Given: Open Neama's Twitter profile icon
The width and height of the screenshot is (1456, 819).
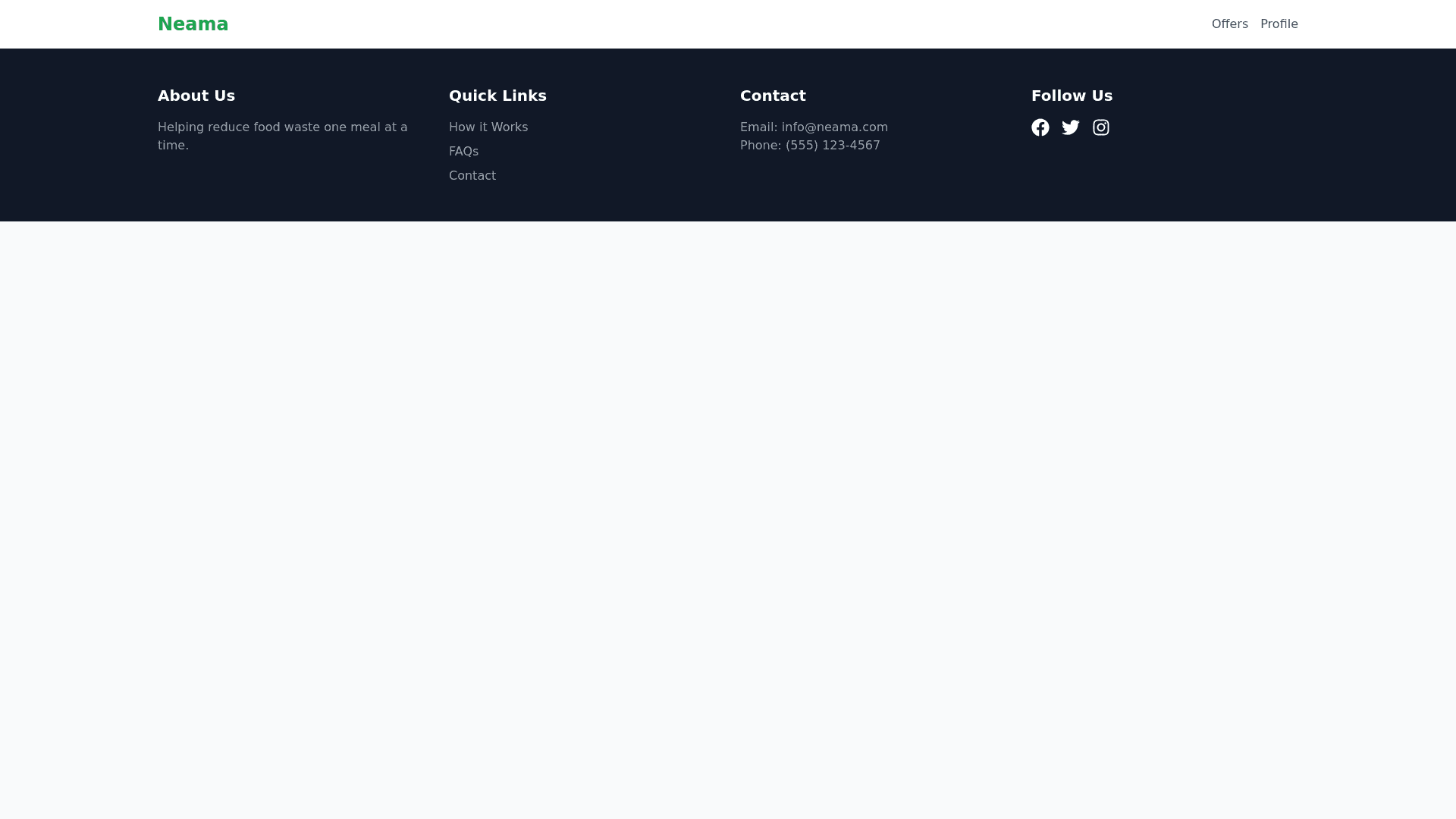Looking at the screenshot, I should coord(1071,127).
